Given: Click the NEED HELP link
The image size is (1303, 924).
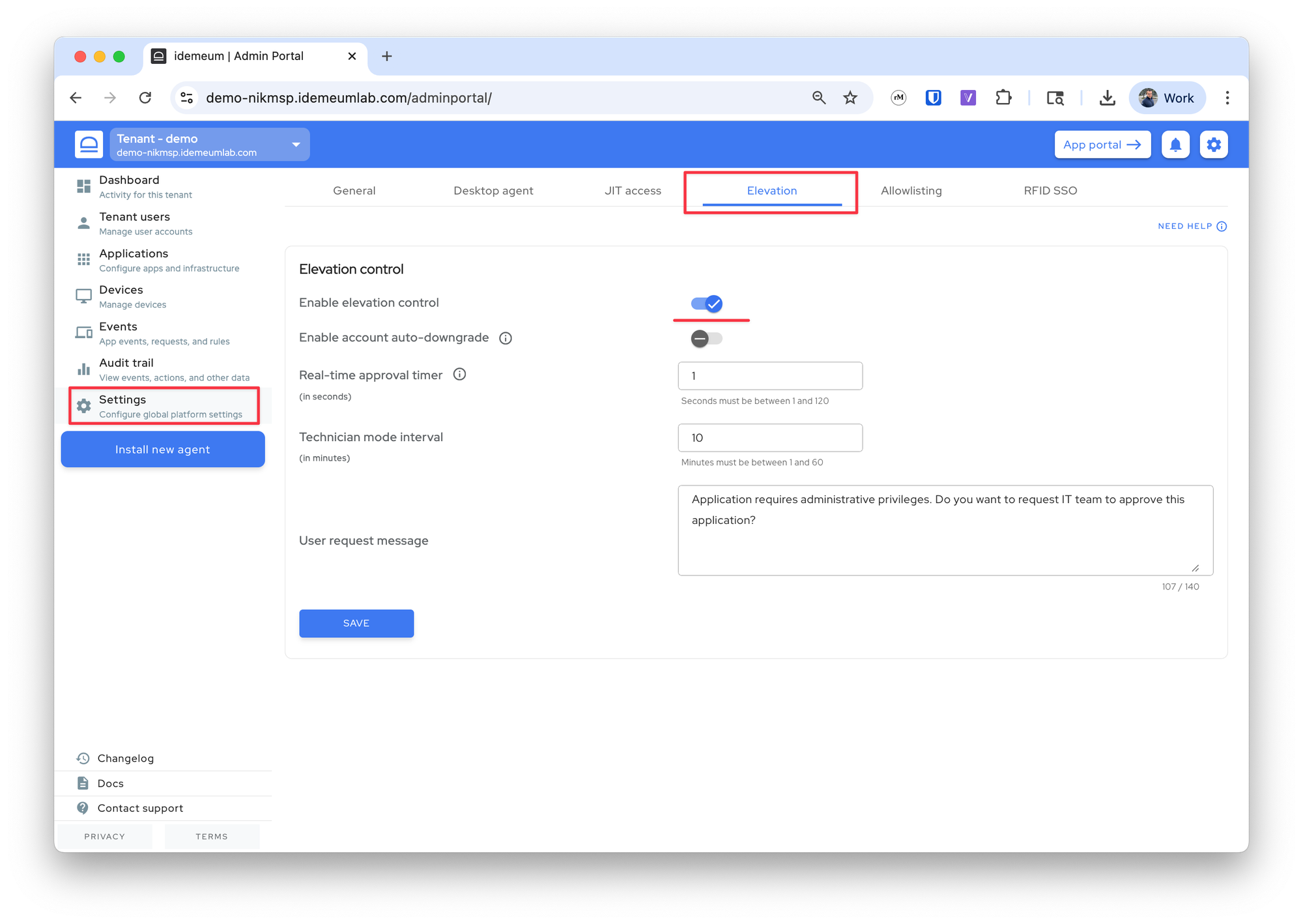Looking at the screenshot, I should click(1192, 226).
